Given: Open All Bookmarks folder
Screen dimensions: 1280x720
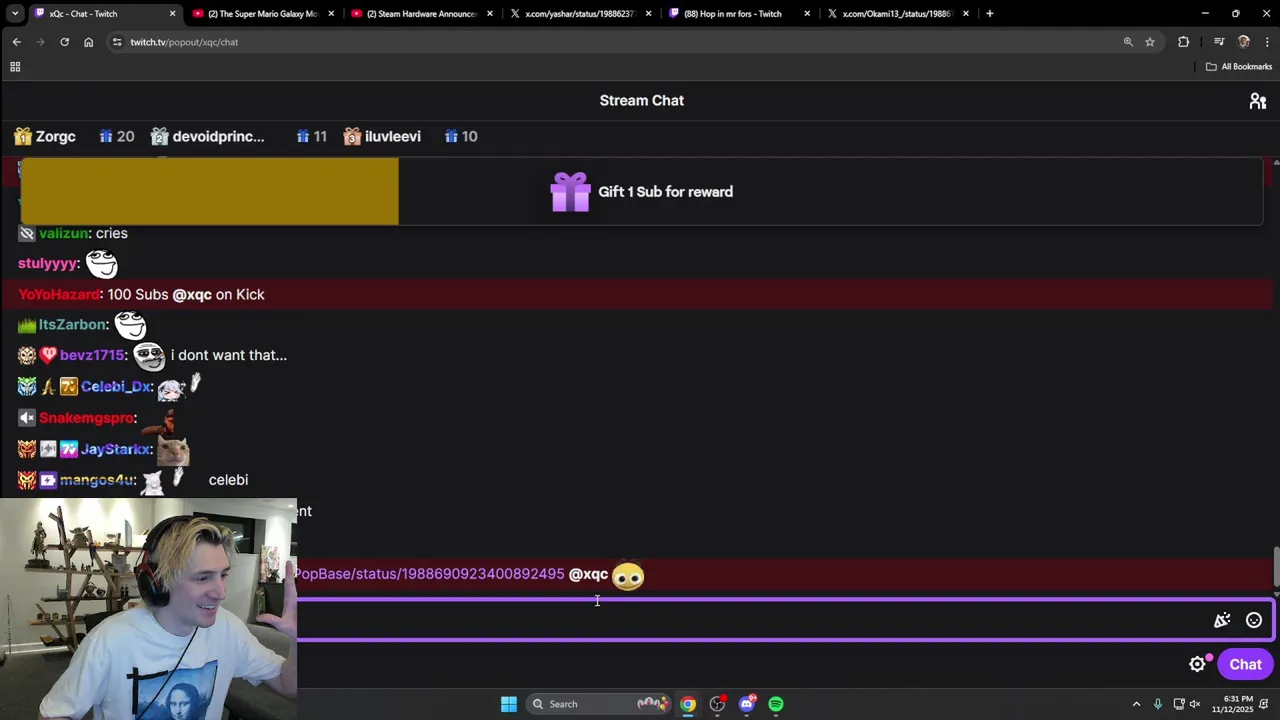Looking at the screenshot, I should click(x=1239, y=67).
